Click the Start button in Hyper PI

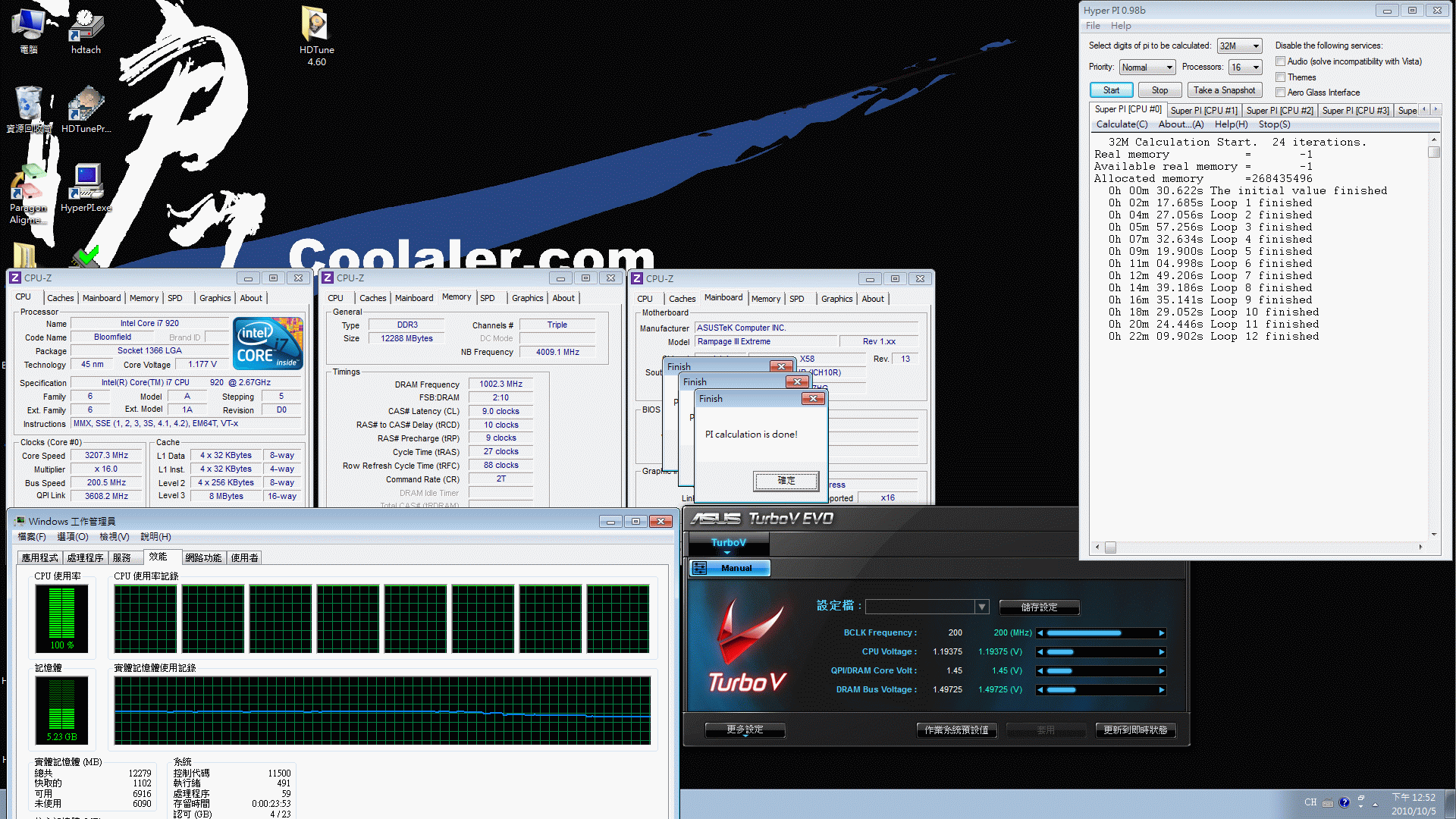[1111, 90]
